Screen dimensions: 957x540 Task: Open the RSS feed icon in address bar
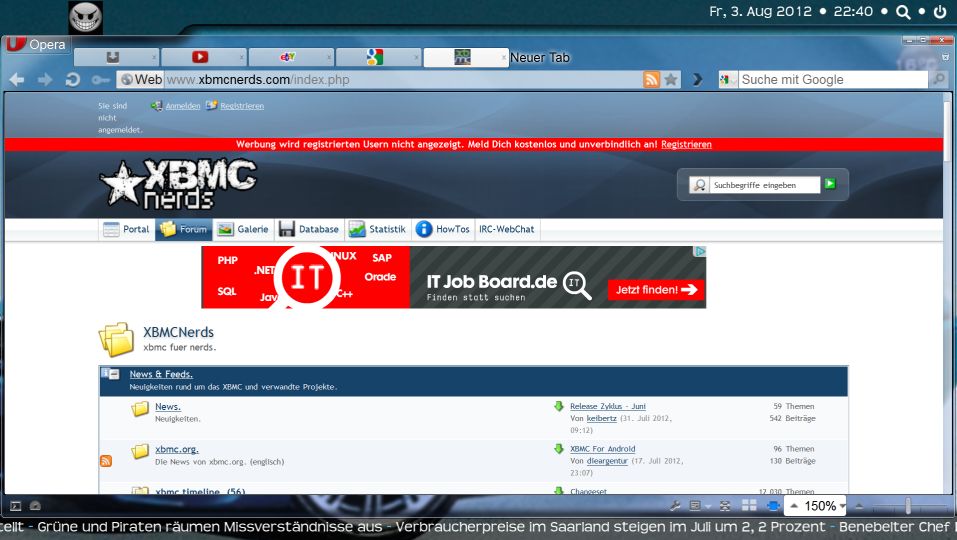coord(651,79)
